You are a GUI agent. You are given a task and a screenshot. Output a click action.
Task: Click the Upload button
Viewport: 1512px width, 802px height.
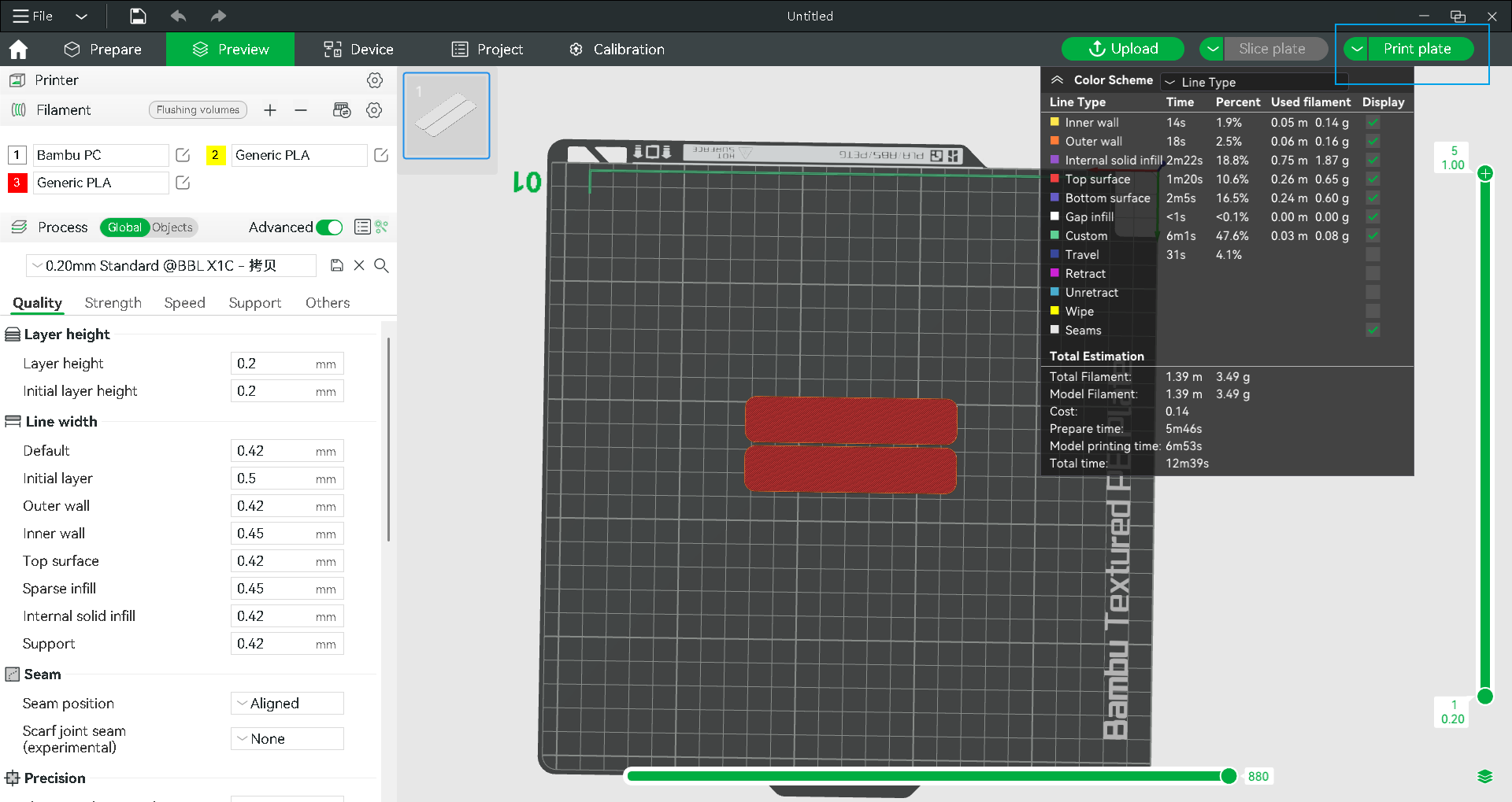click(x=1123, y=49)
